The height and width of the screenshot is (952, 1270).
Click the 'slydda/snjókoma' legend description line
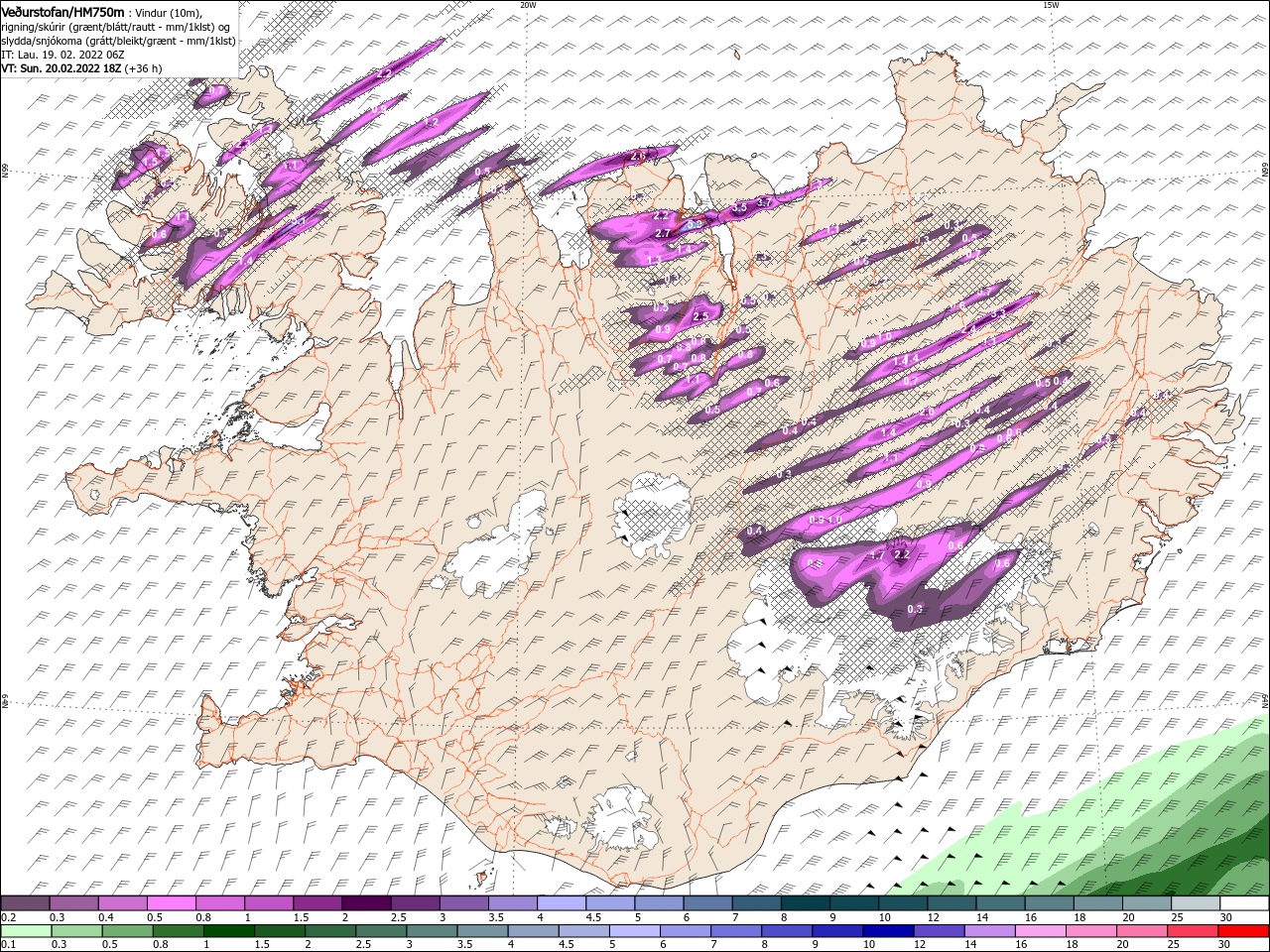pos(118,41)
